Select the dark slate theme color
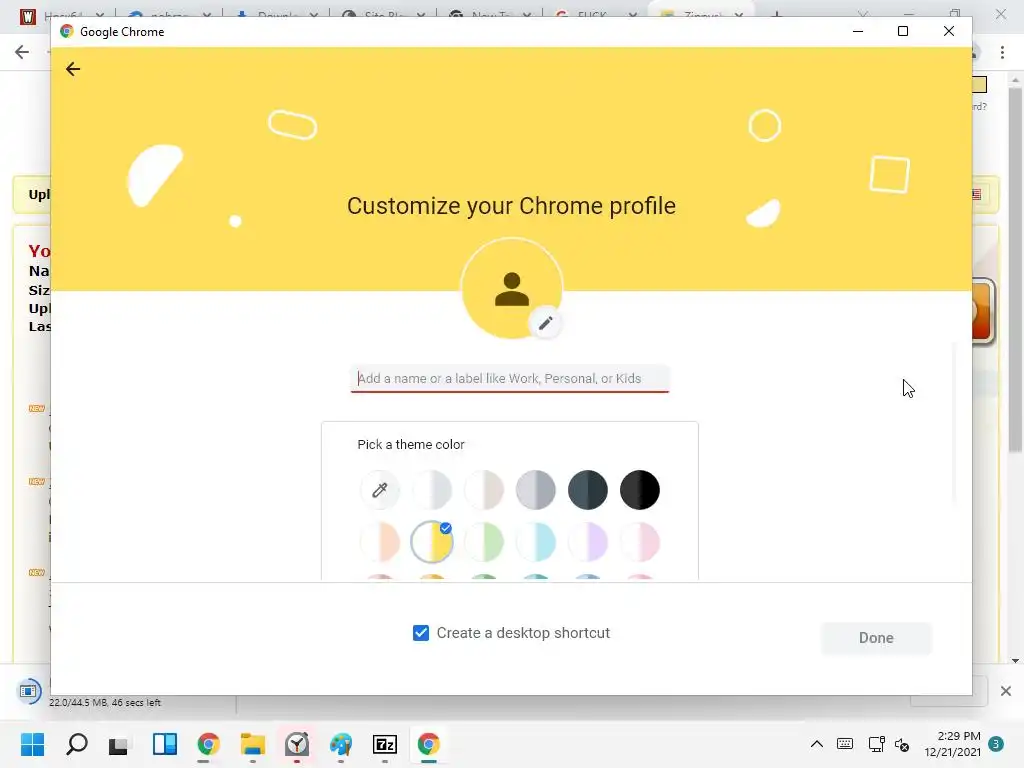Screen dimensions: 1024x768 click(x=588, y=490)
